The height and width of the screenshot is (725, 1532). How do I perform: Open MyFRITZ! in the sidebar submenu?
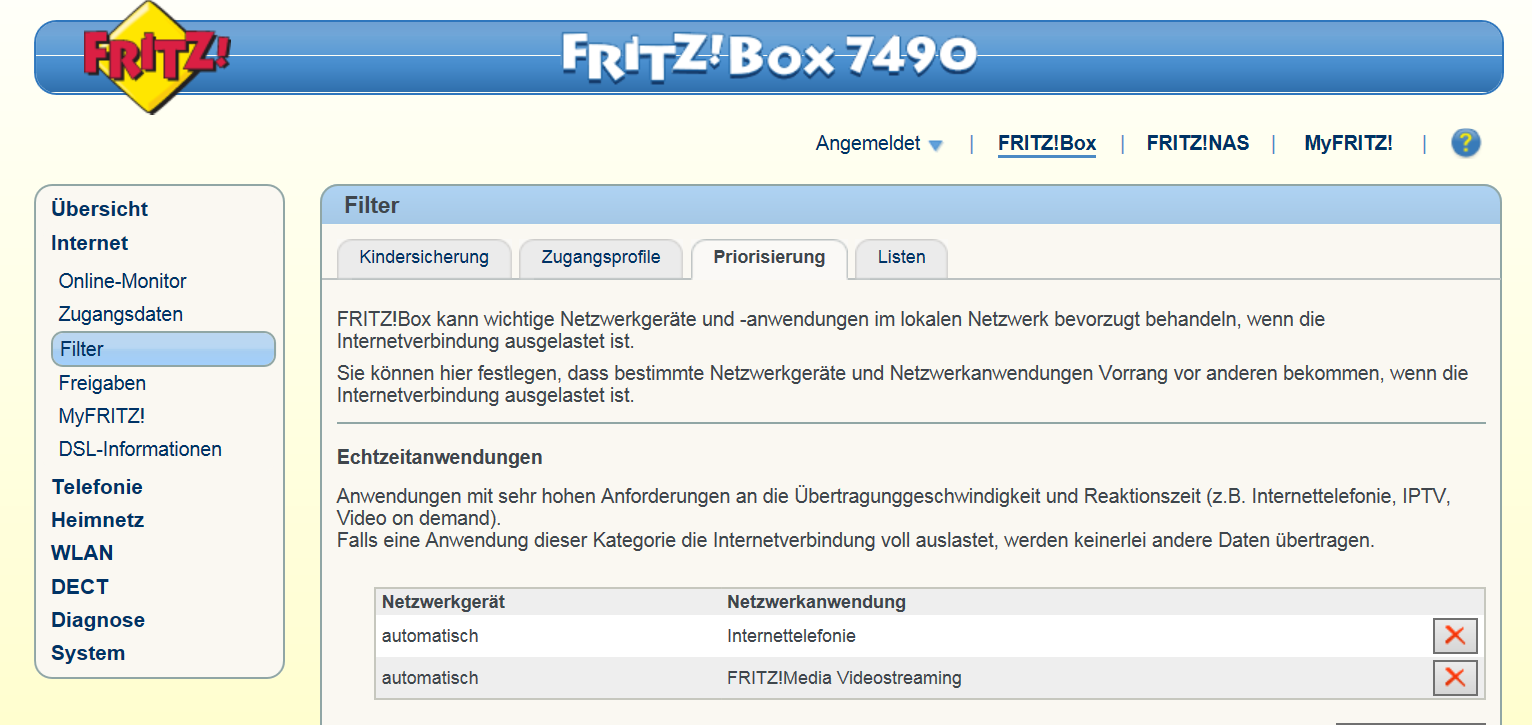pos(102,416)
